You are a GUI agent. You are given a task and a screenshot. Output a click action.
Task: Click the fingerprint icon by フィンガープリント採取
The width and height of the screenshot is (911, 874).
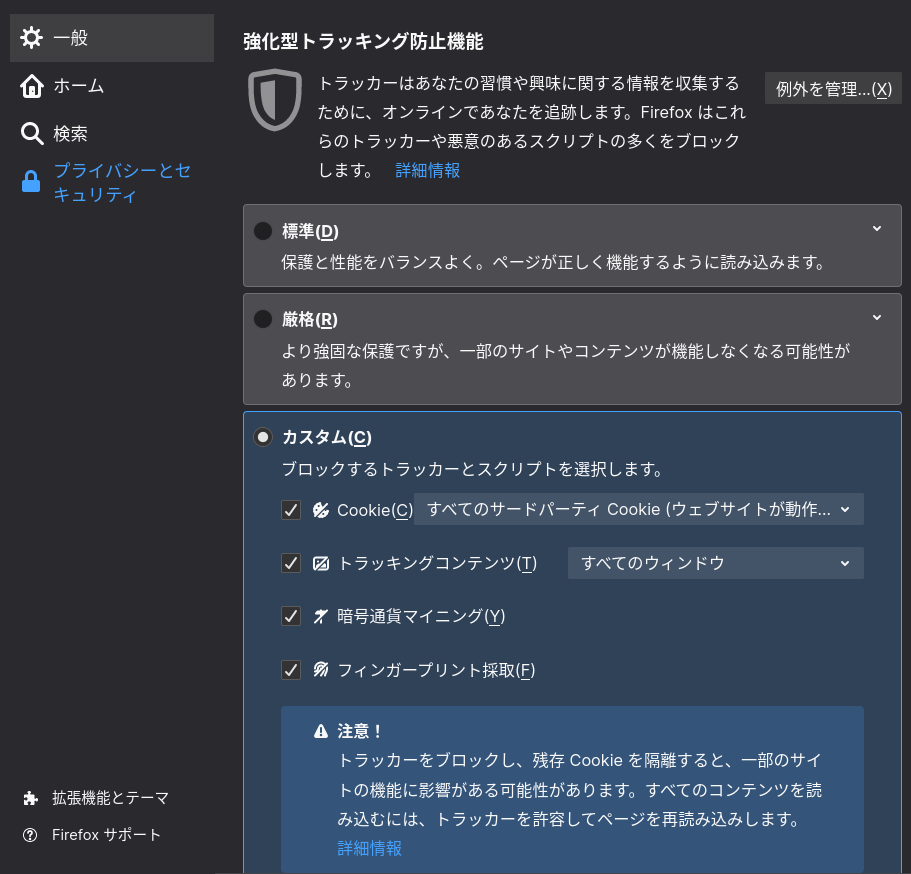(x=321, y=670)
